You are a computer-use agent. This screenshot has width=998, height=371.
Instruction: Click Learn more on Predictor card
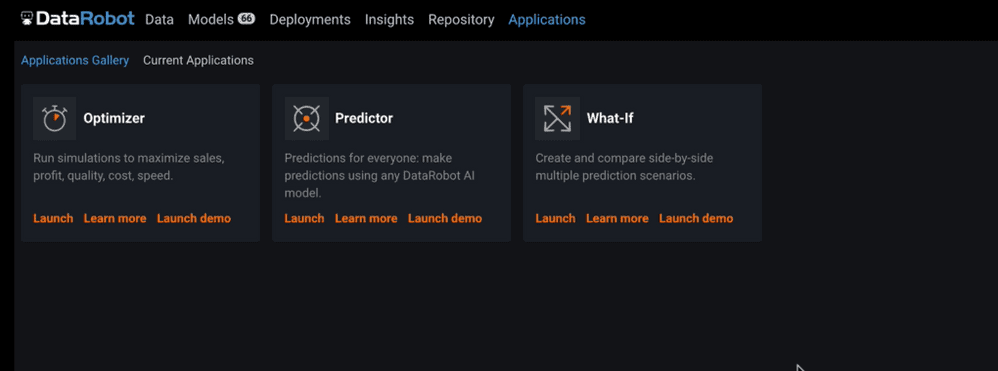click(366, 218)
